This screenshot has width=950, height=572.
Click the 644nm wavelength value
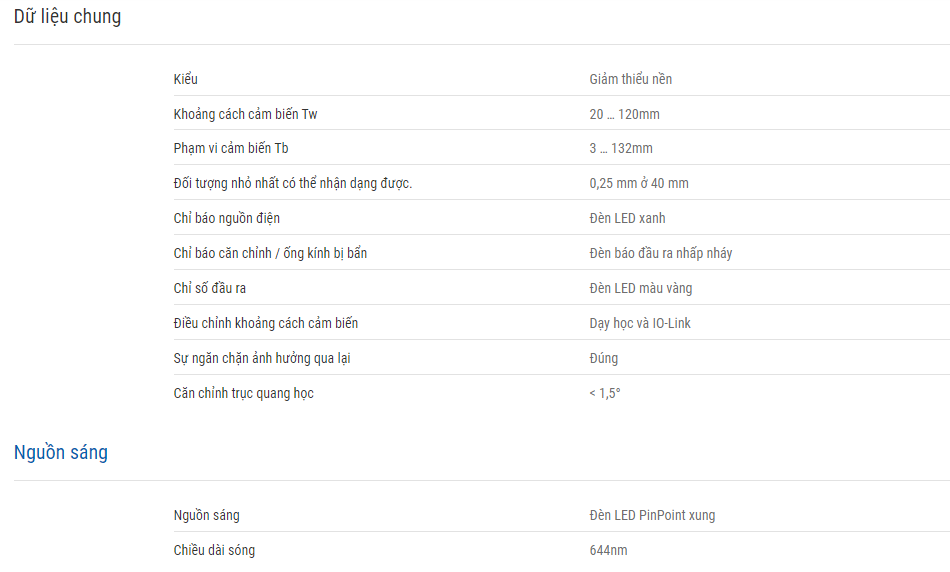coord(608,551)
